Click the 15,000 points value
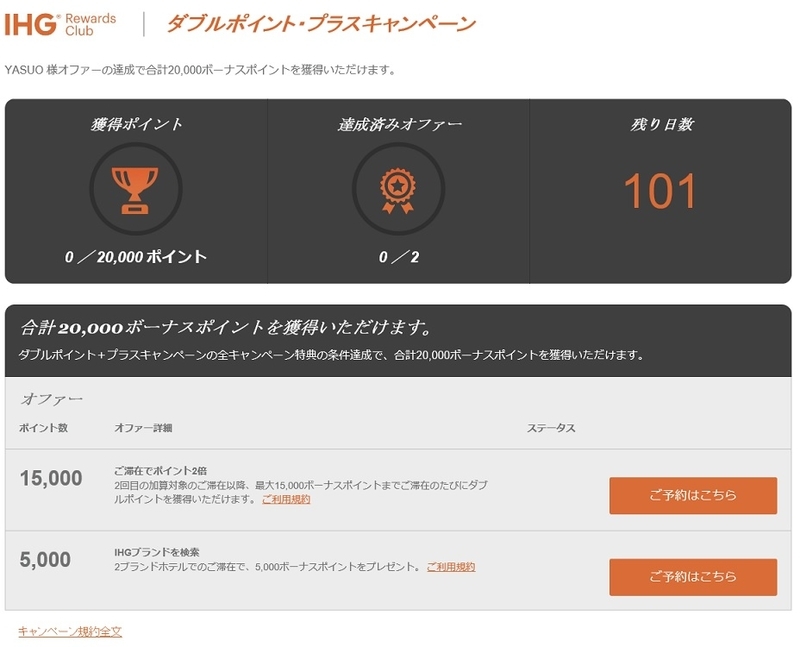800x647 pixels. pos(51,479)
